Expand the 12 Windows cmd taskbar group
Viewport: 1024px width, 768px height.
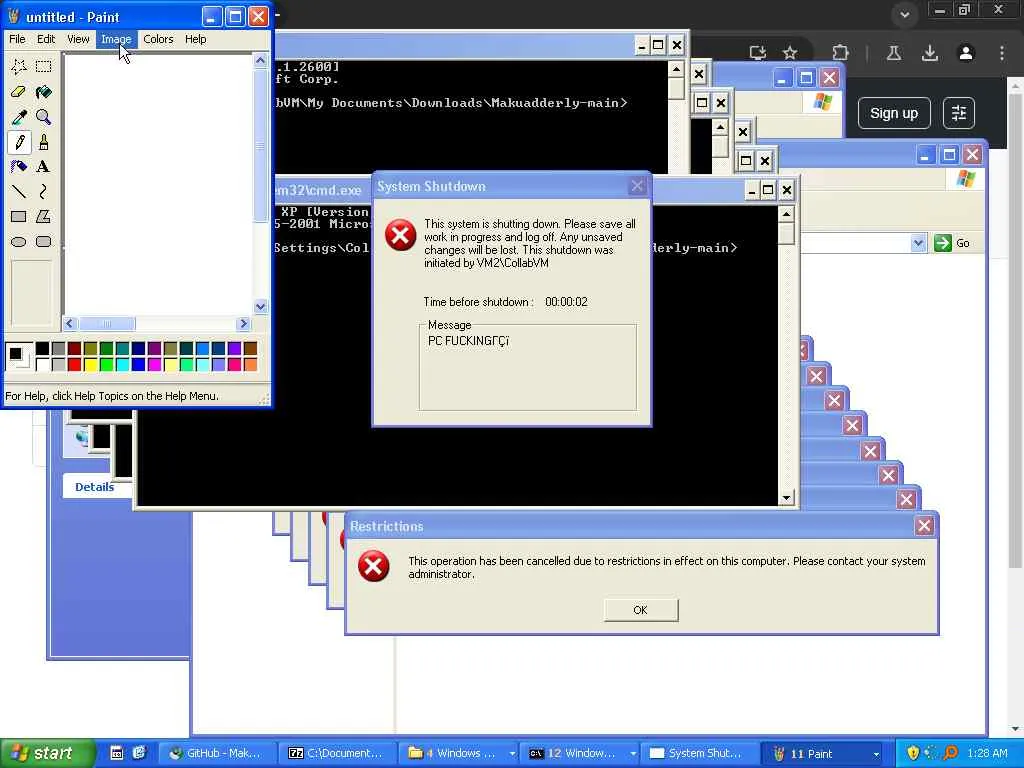633,754
